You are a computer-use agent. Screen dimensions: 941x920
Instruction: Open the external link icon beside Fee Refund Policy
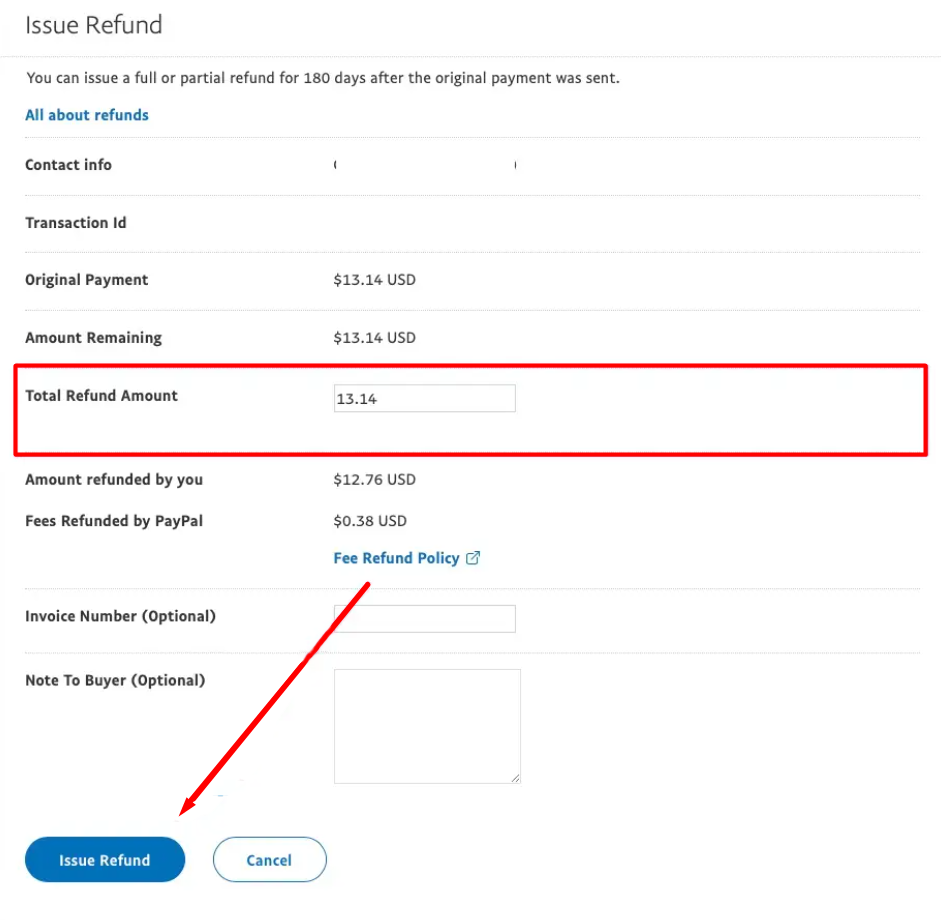click(473, 558)
